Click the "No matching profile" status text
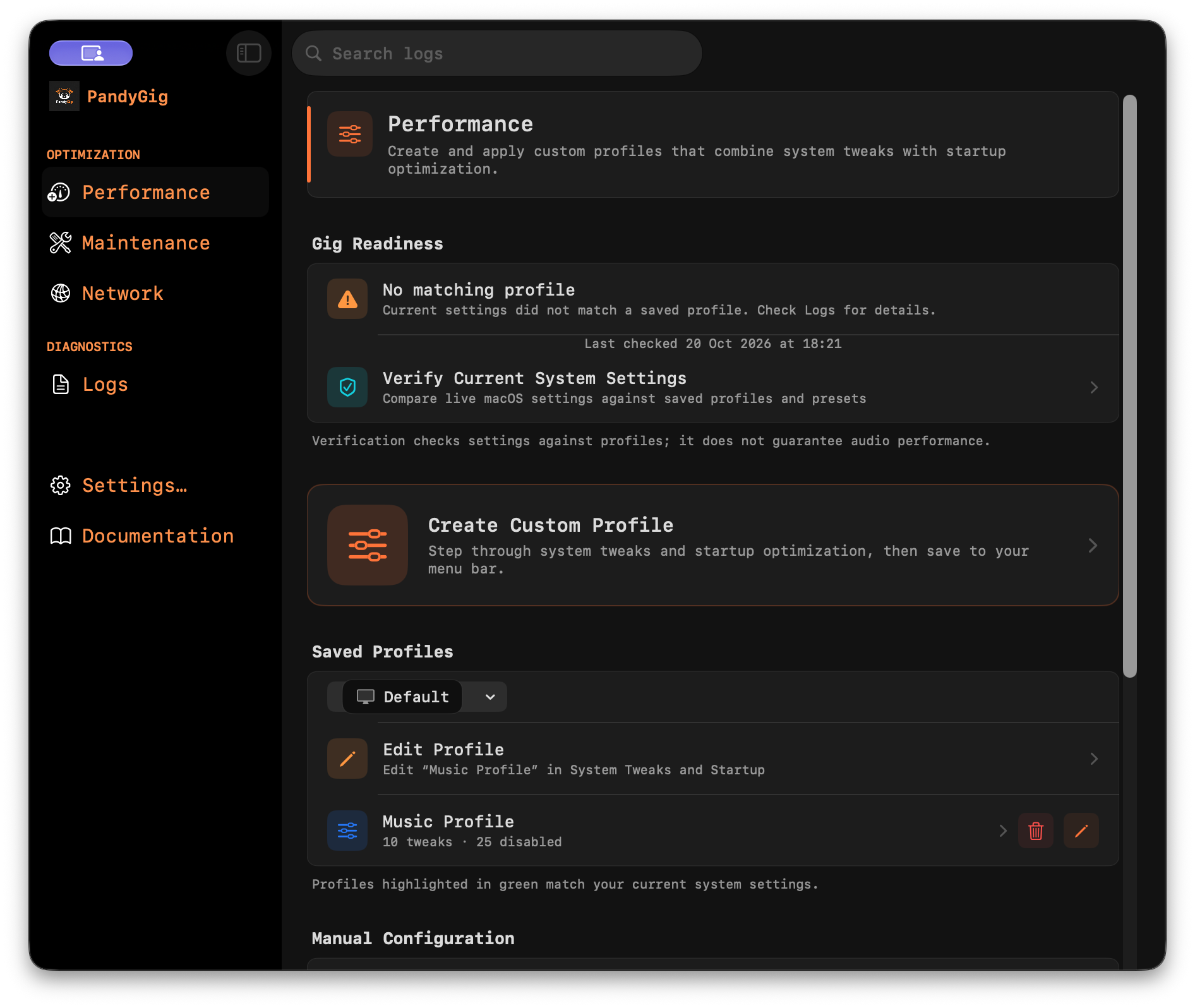Screen dimensions: 1195x1008 tap(479, 289)
